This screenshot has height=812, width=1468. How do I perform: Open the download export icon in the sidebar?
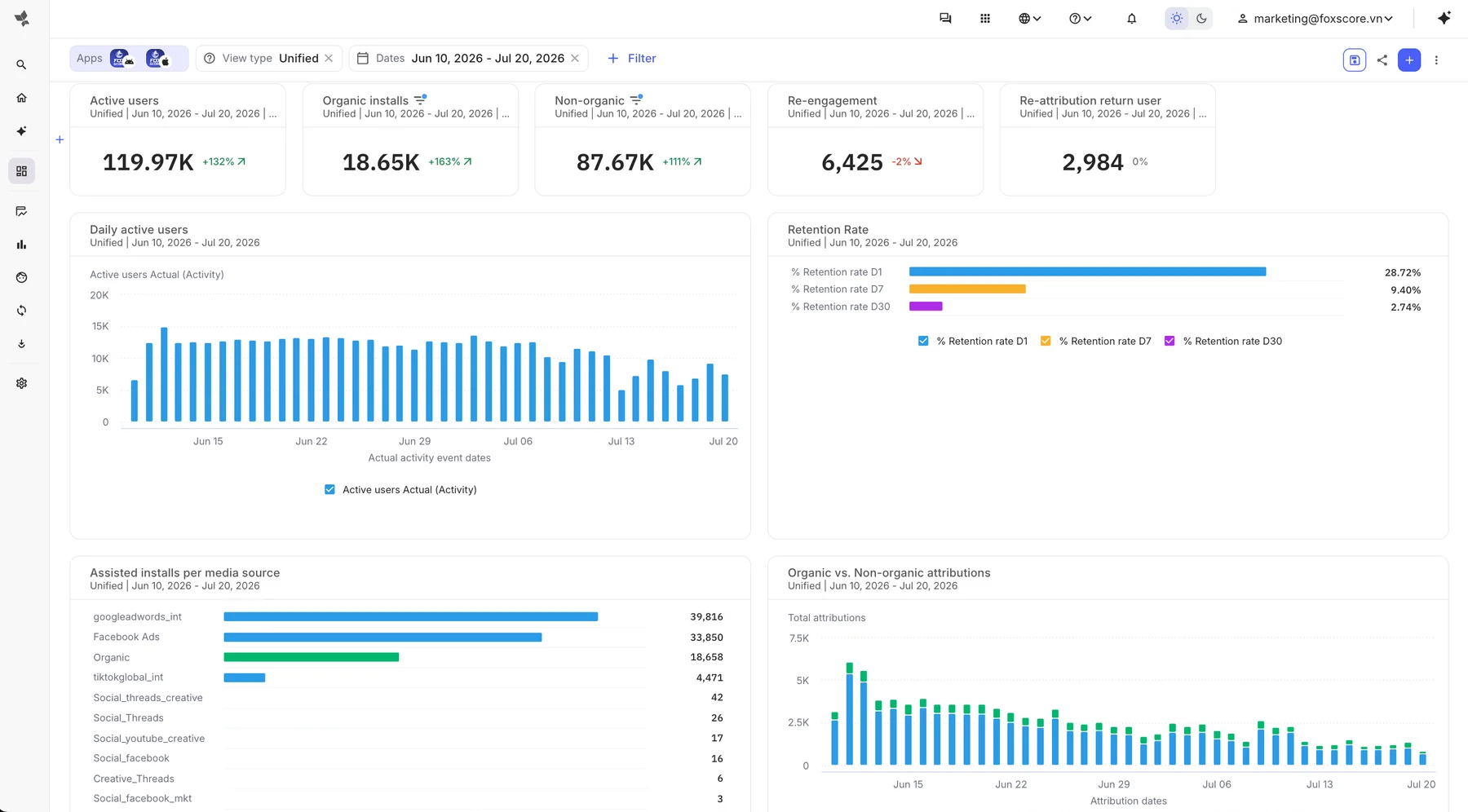21,344
